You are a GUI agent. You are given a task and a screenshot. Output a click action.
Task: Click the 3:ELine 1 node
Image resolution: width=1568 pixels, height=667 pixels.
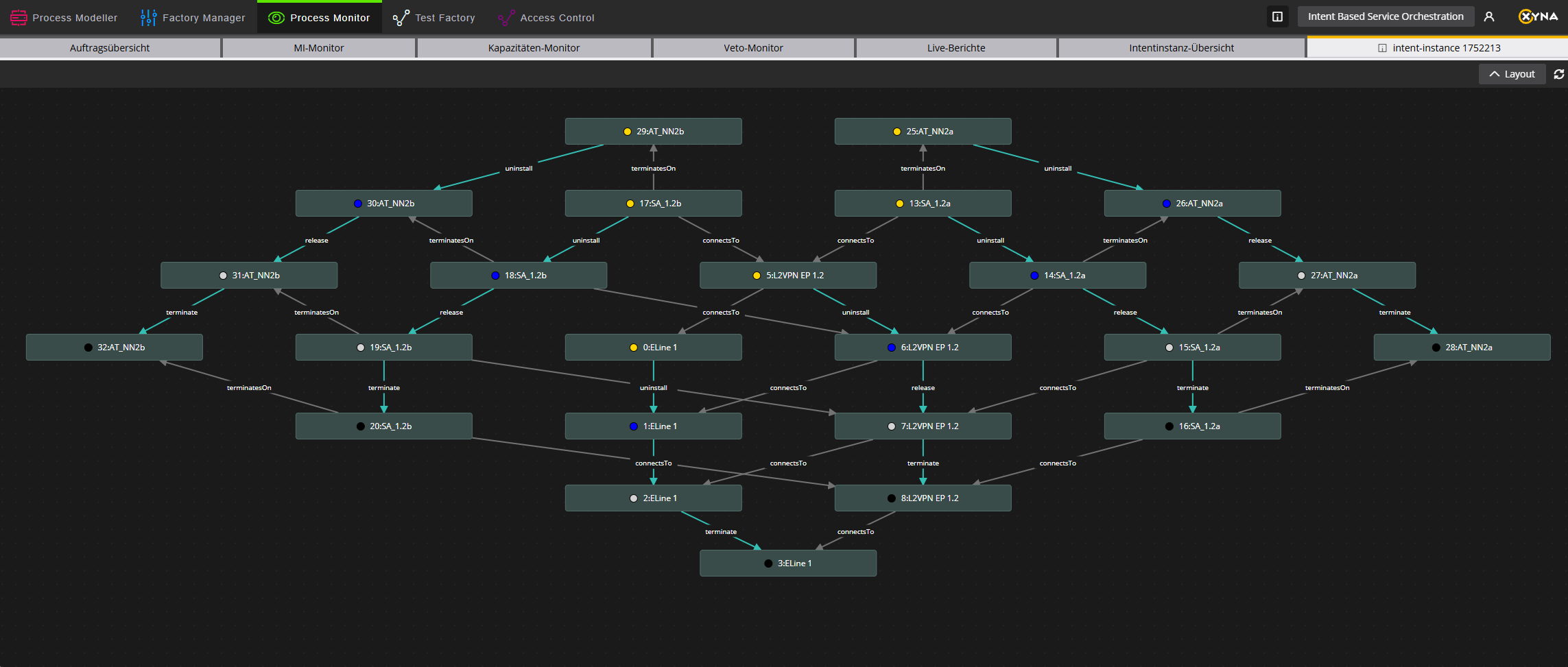coord(787,563)
